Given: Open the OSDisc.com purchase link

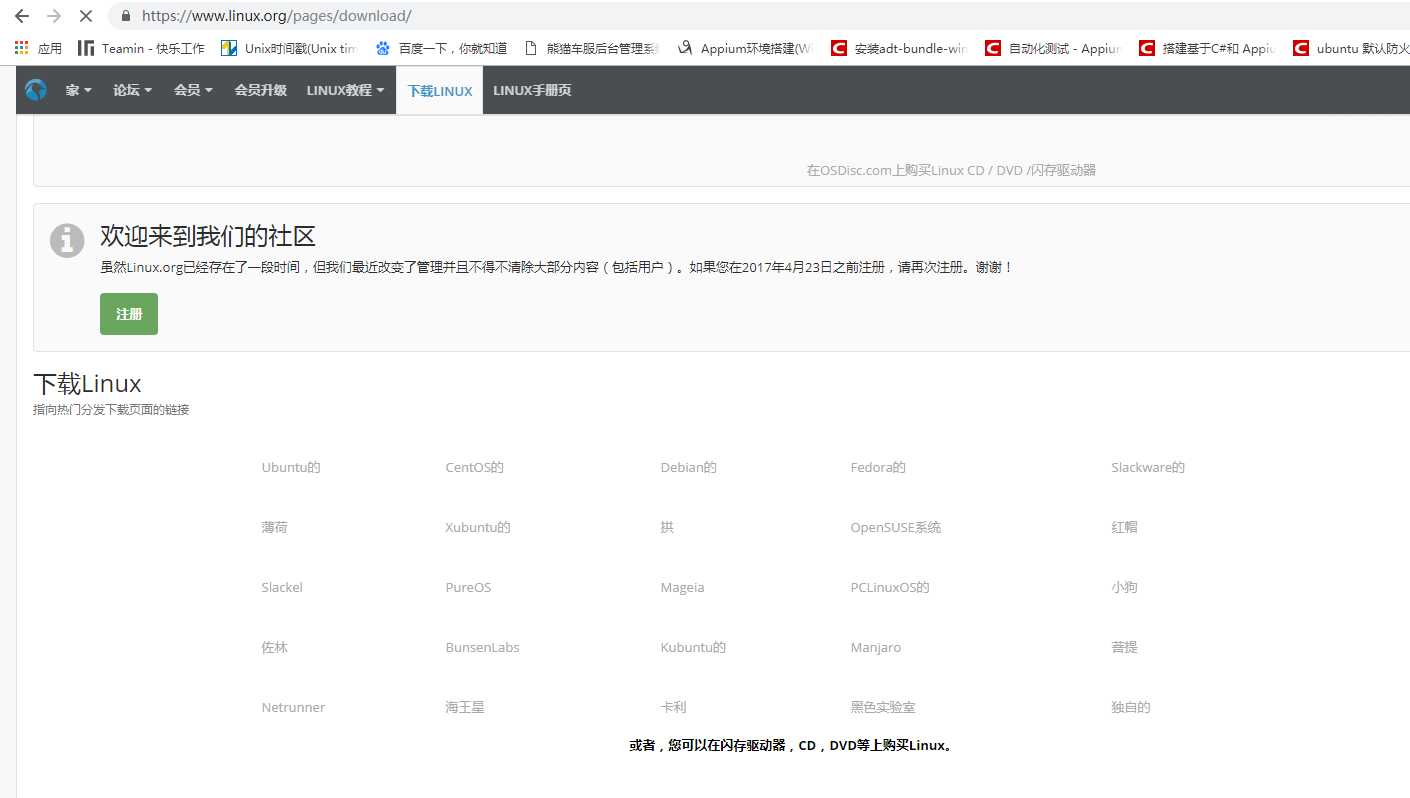Looking at the screenshot, I should point(951,170).
